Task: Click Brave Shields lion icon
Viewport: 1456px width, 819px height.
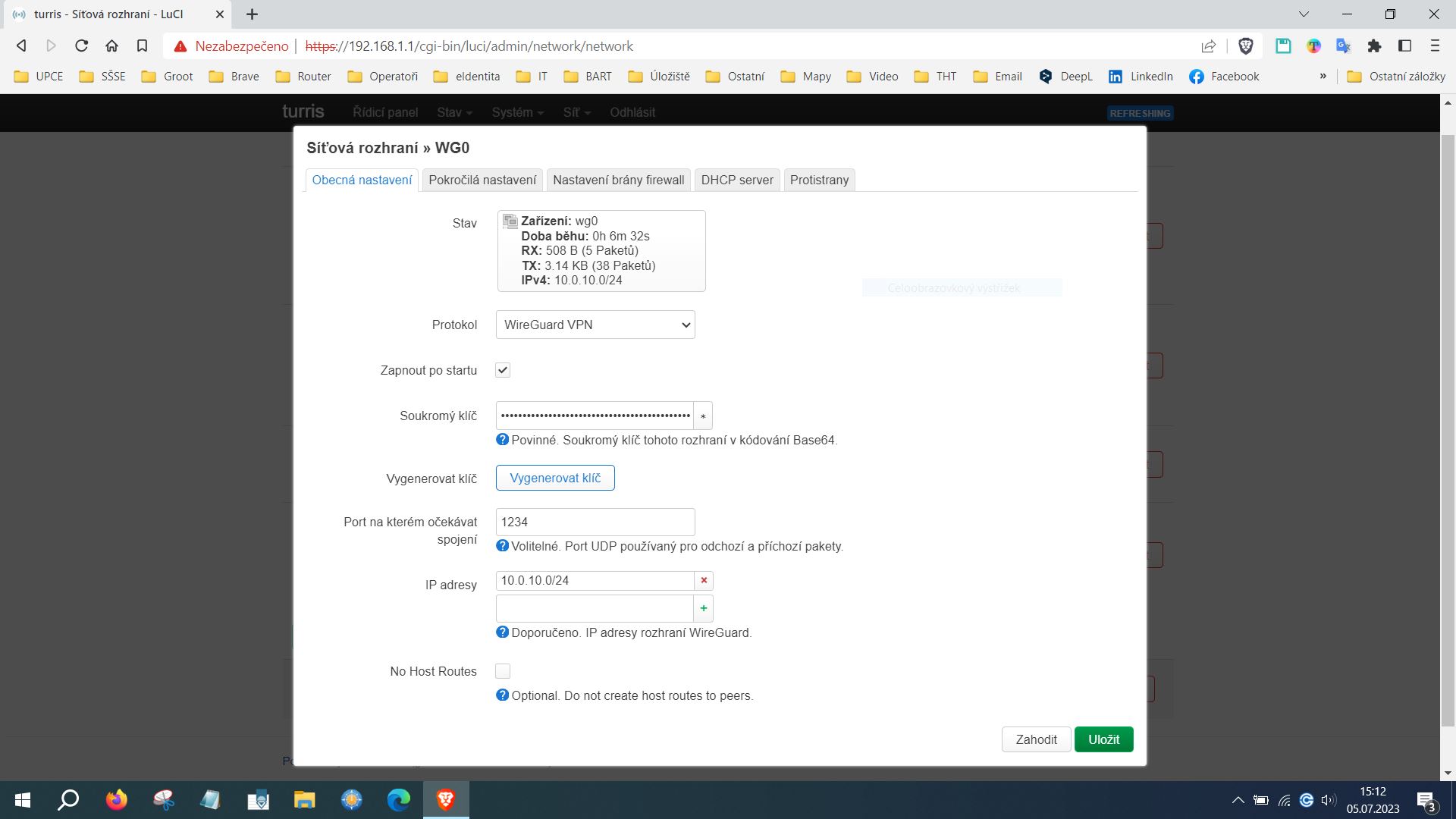Action: click(1245, 46)
